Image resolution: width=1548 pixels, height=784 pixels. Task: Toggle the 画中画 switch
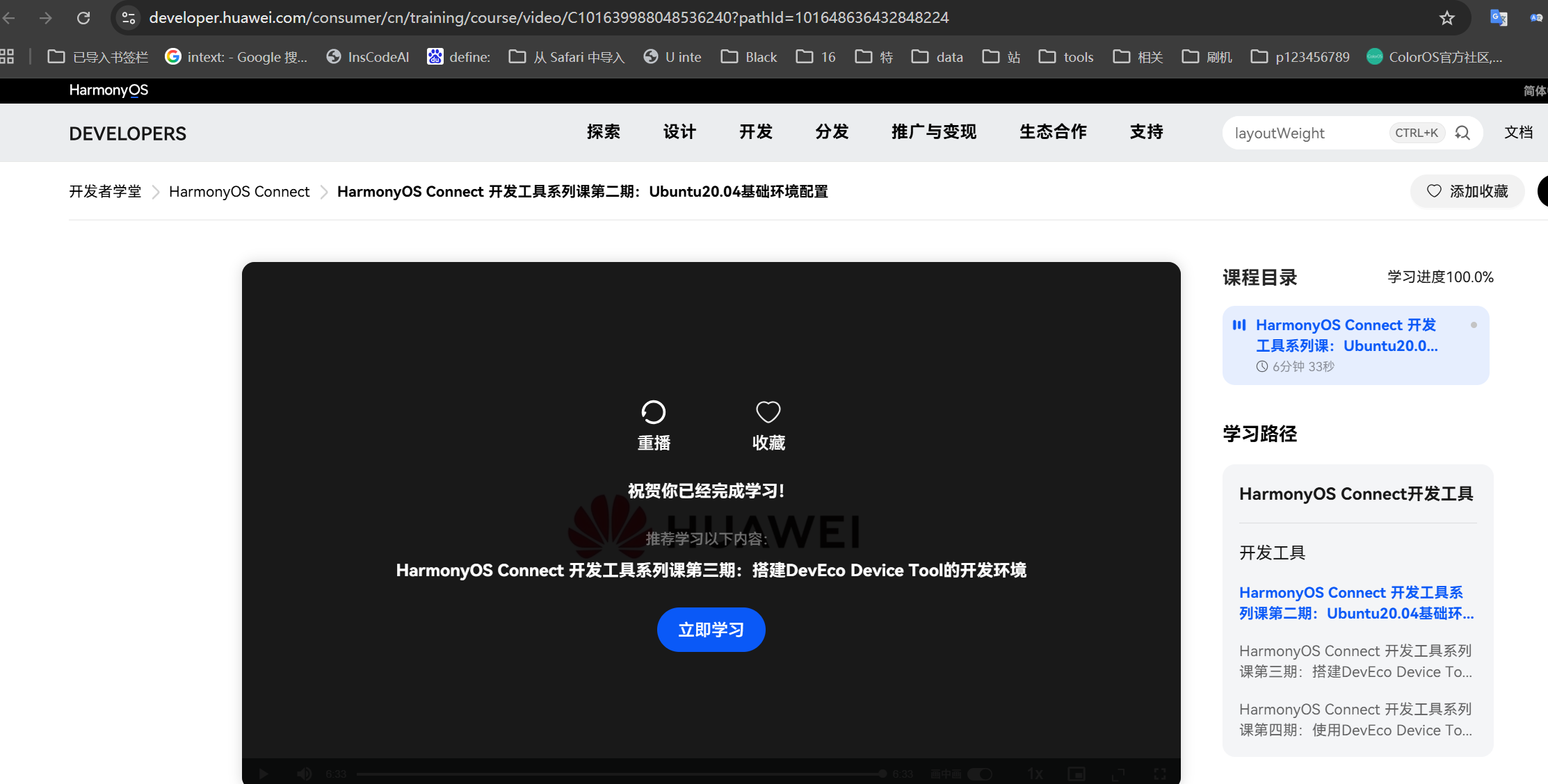tap(980, 774)
